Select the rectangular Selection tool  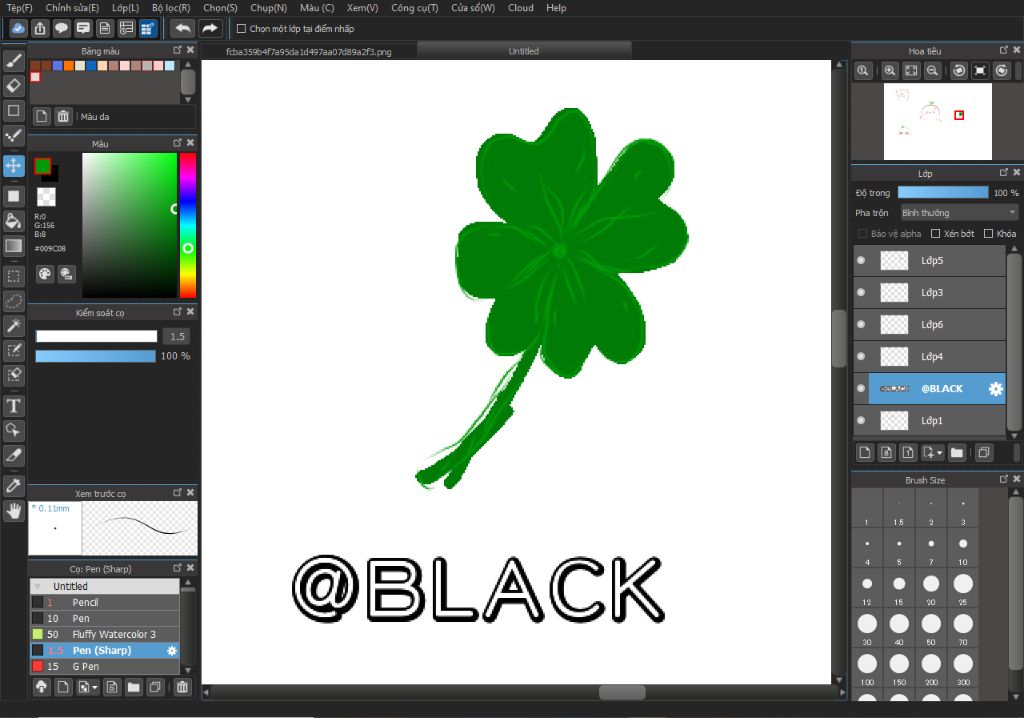click(x=14, y=276)
